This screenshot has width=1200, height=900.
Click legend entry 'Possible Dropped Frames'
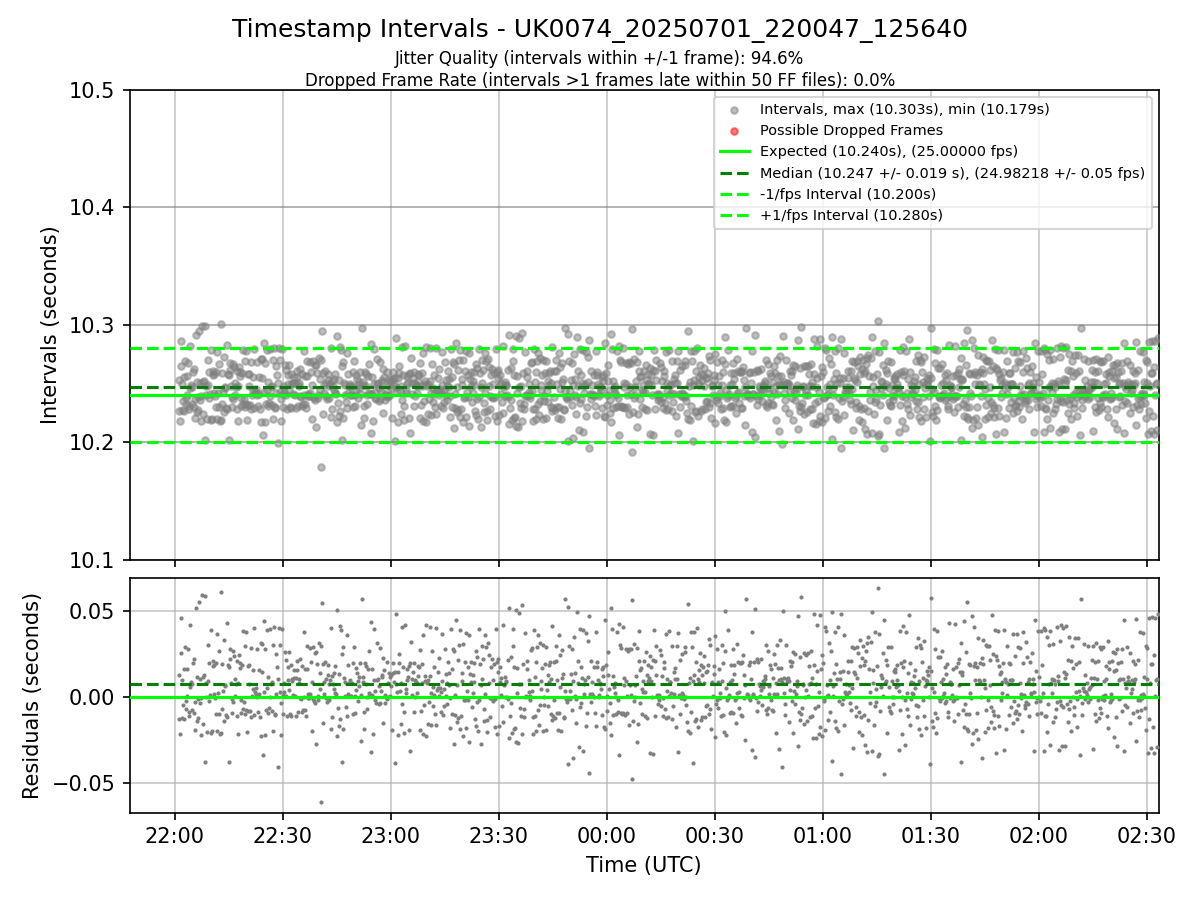851,130
